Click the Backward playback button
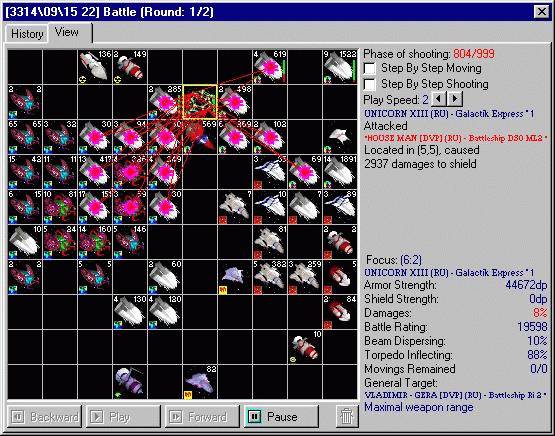 coord(44,417)
